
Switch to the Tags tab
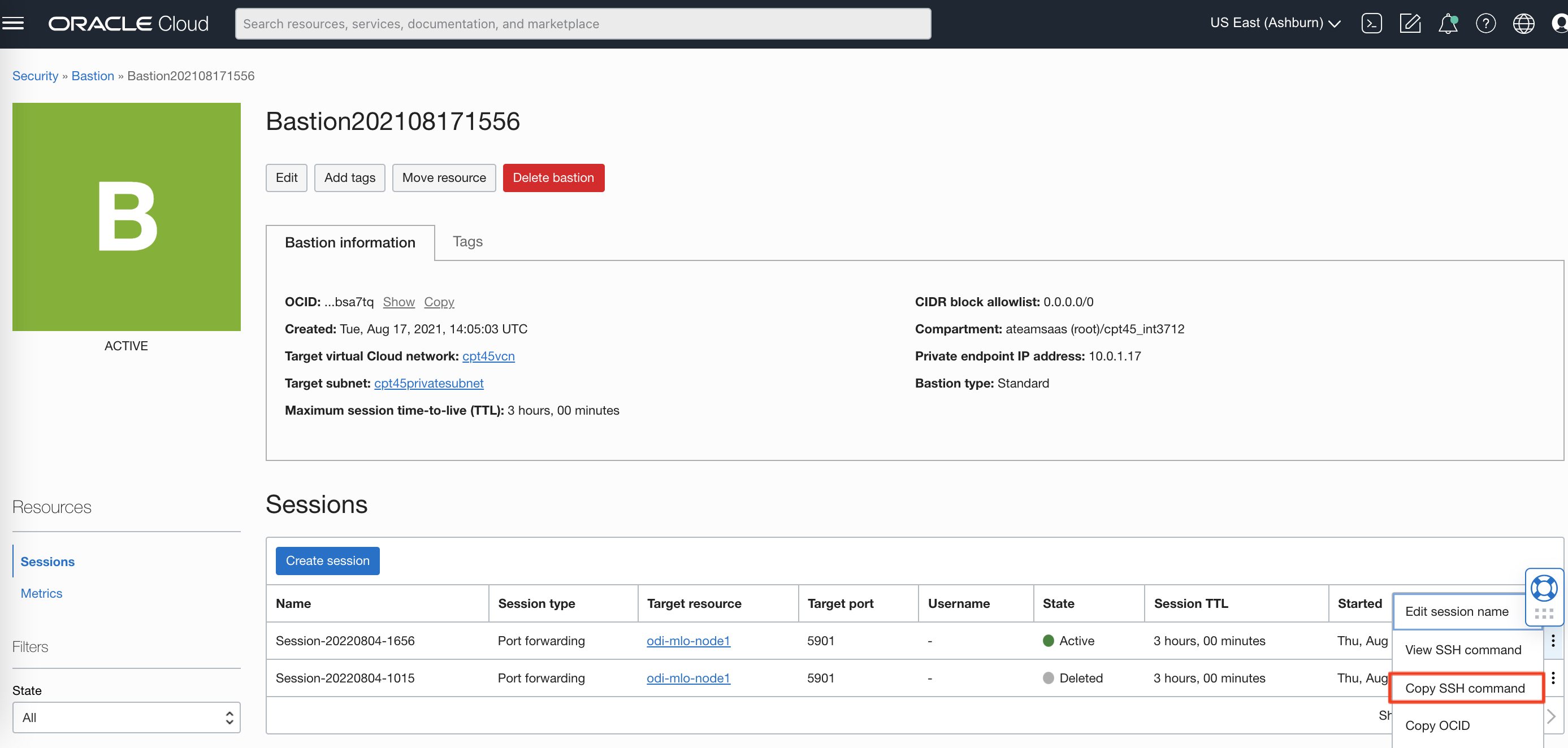pyautogui.click(x=467, y=242)
